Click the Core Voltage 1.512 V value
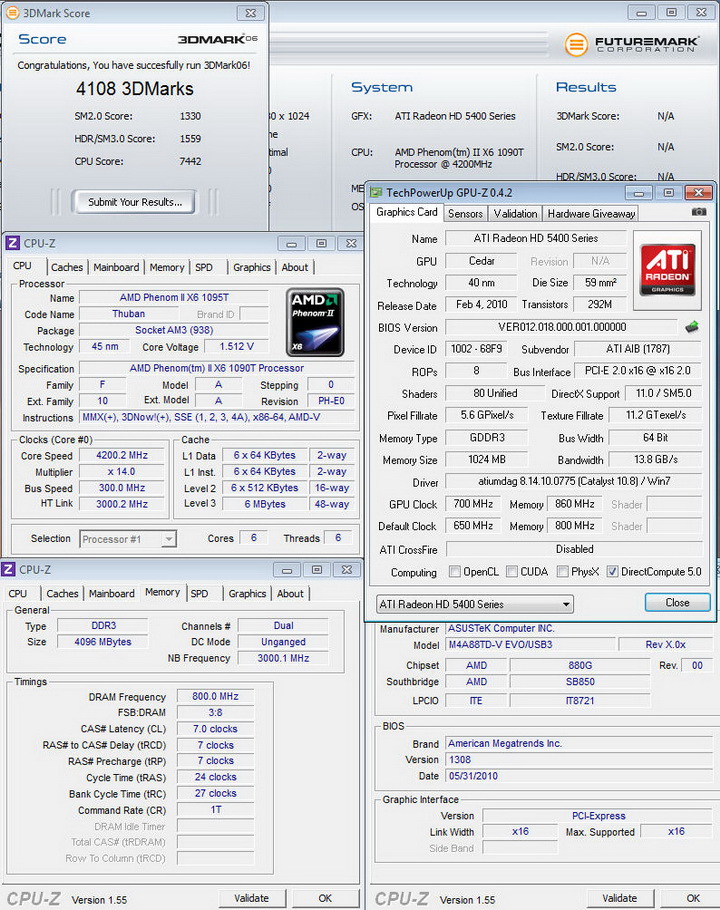Screen dimensions: 720x910 [x=236, y=346]
